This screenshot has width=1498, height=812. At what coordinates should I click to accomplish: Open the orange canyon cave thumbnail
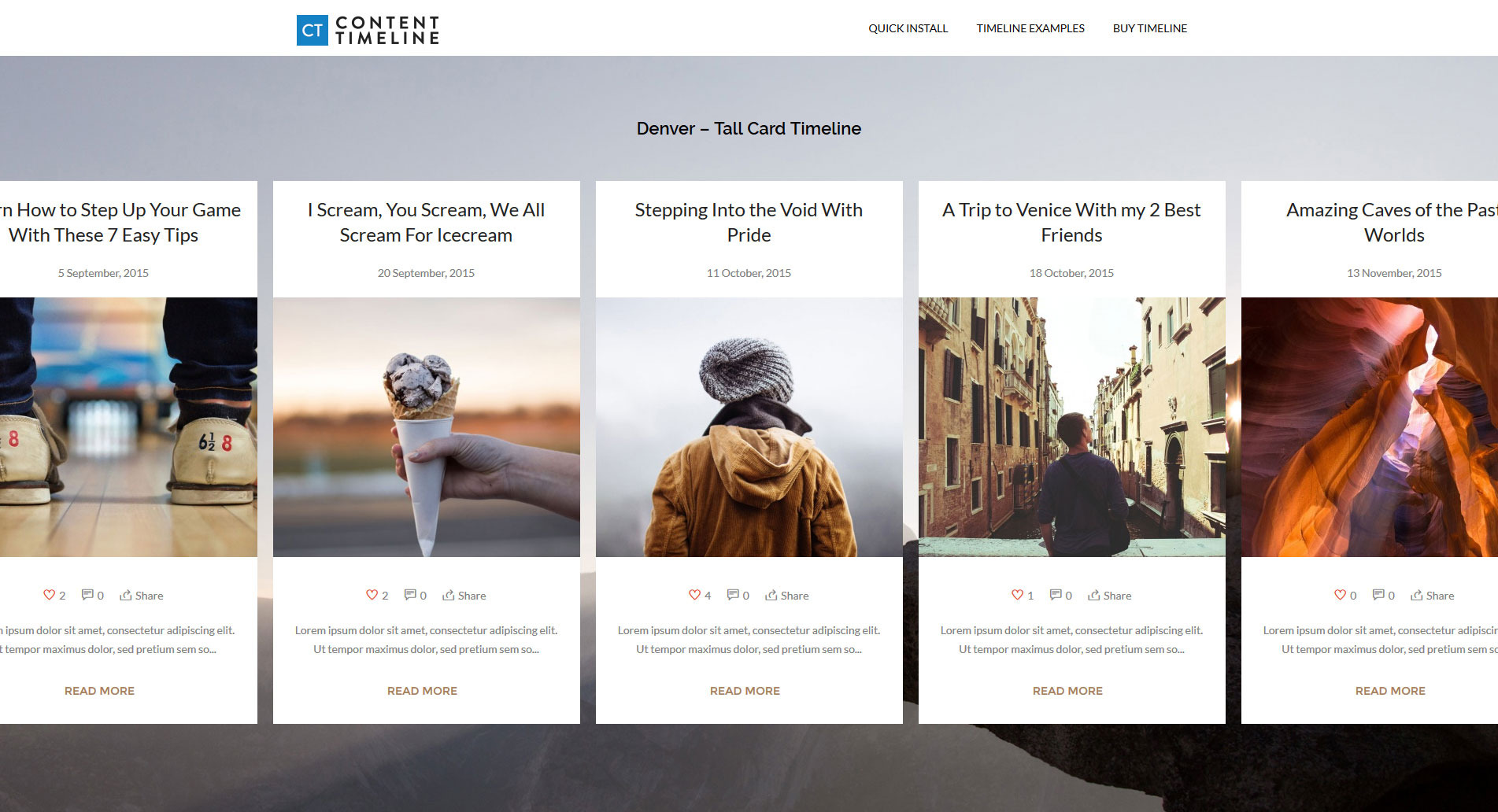1370,427
